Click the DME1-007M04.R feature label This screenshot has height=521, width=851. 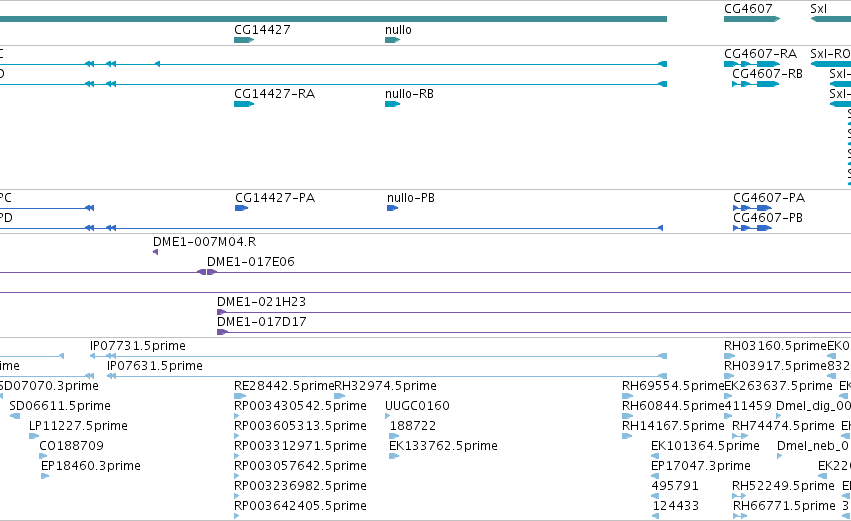(205, 242)
